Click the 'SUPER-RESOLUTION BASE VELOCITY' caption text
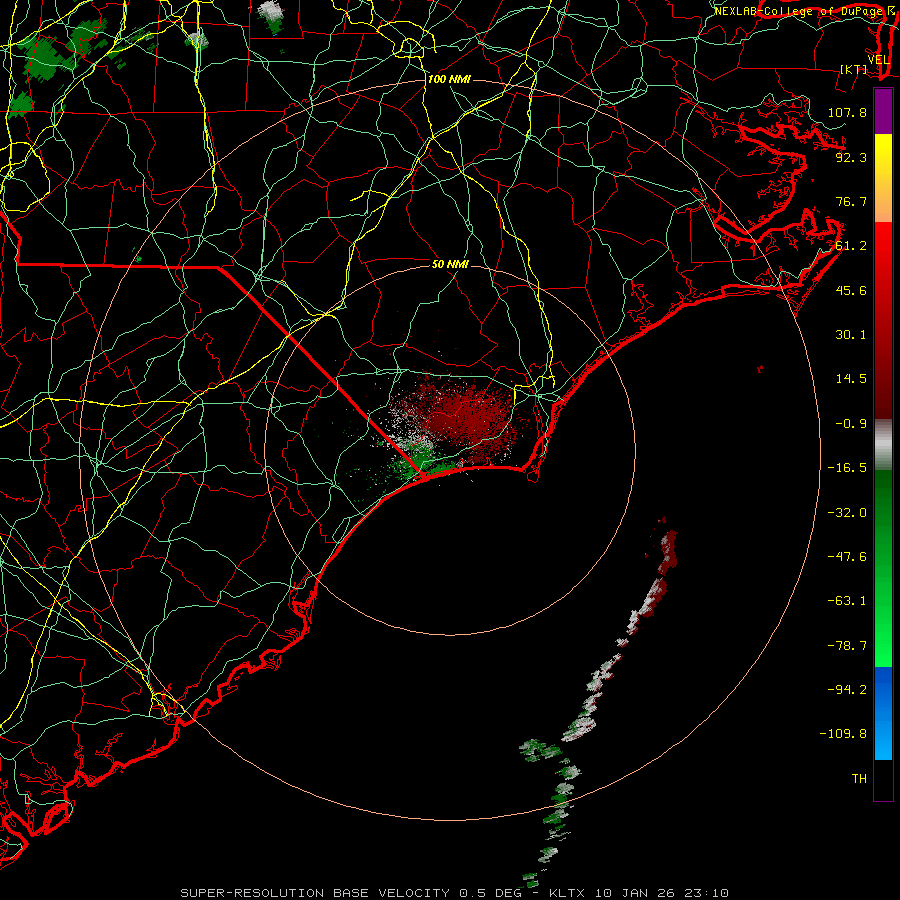This screenshot has height=900, width=900. coord(315,893)
